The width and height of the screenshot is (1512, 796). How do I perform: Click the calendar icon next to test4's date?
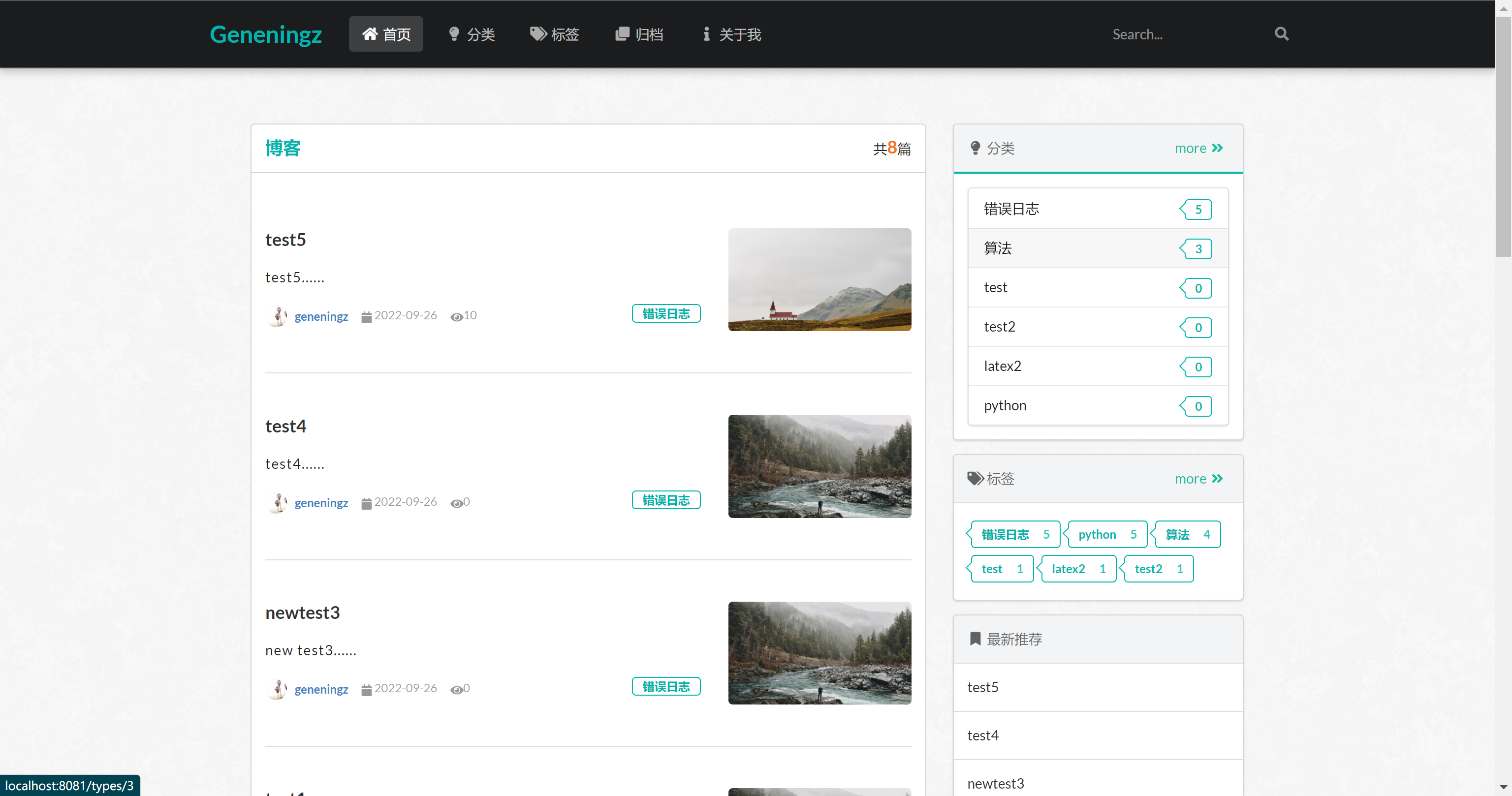[x=366, y=503]
